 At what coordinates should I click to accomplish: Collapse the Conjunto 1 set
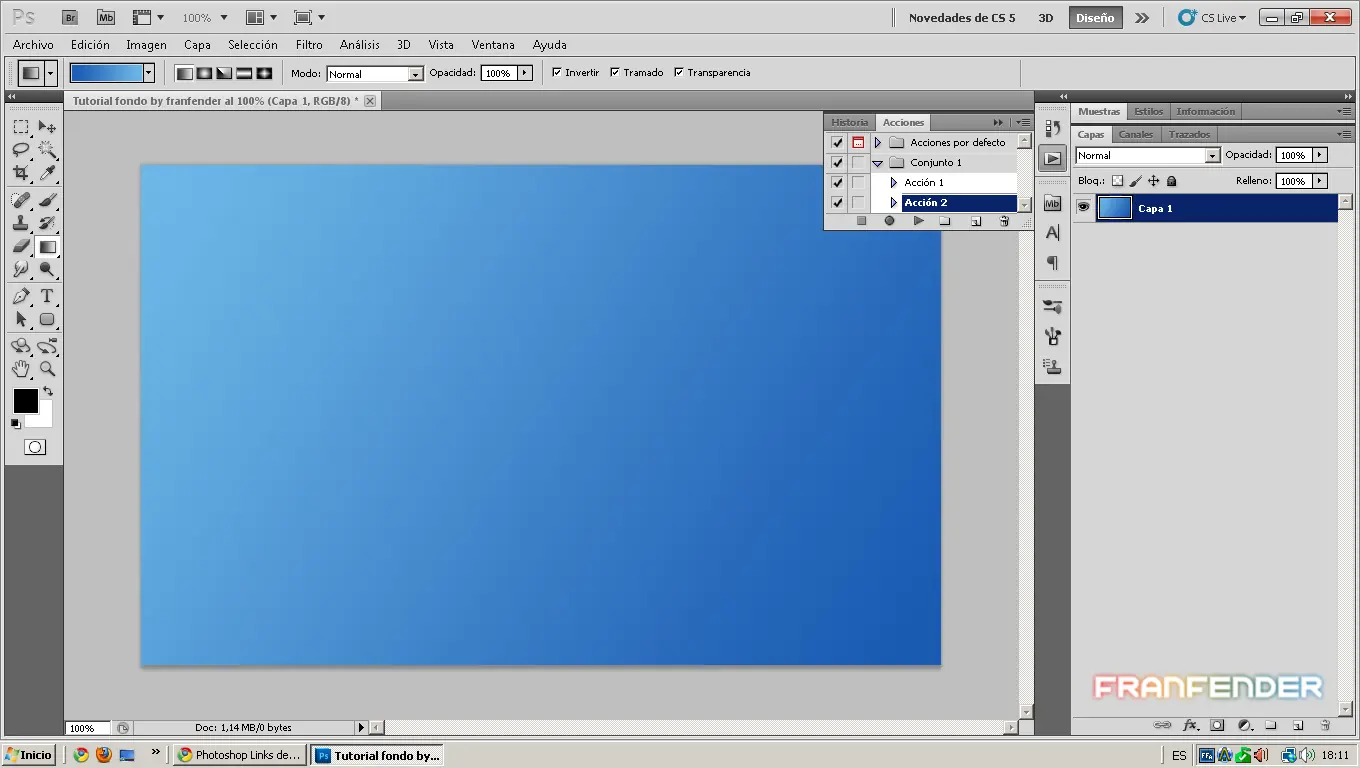878,162
